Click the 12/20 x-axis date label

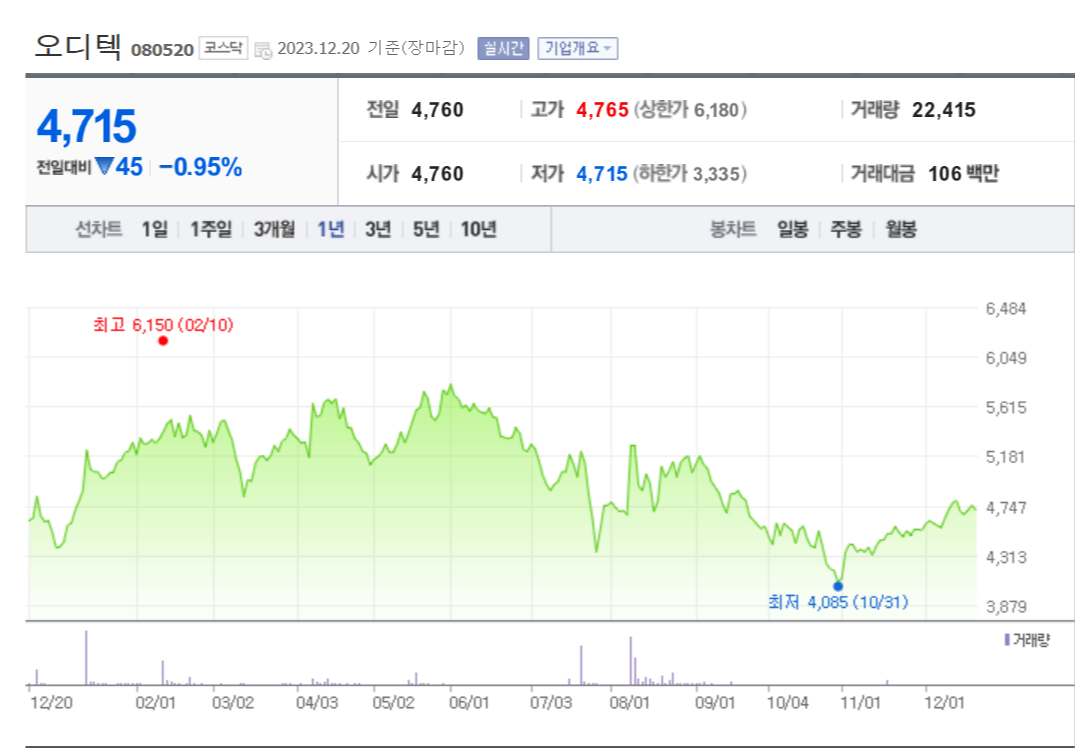click(51, 703)
